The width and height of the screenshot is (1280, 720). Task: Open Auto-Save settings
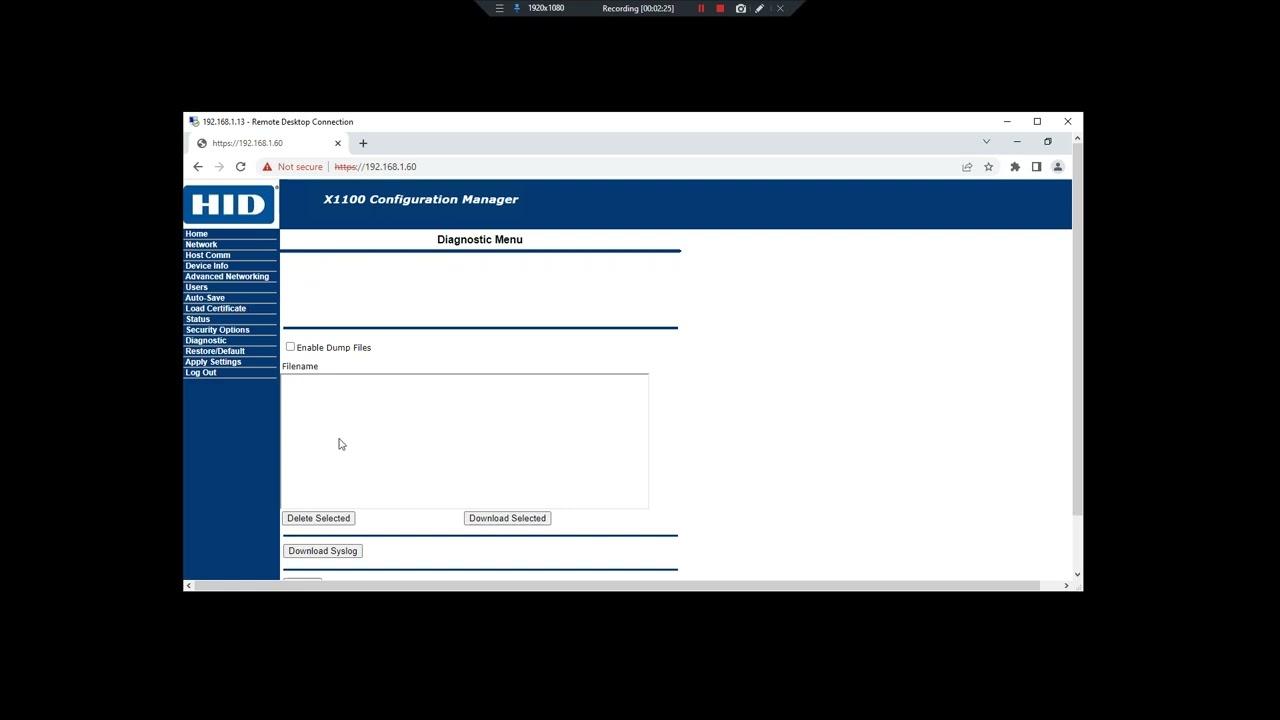tap(205, 298)
